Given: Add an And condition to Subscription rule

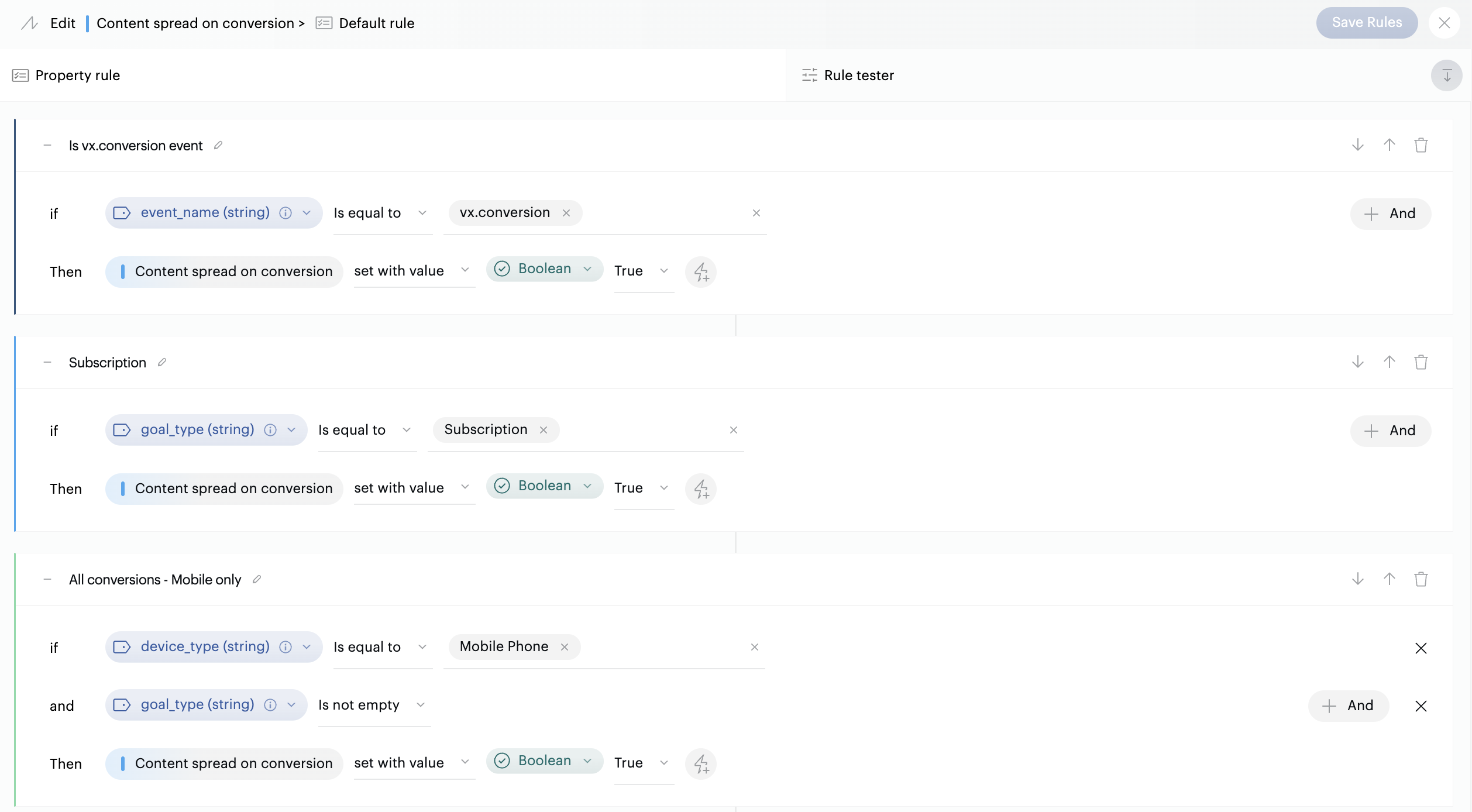Looking at the screenshot, I should click(1390, 431).
